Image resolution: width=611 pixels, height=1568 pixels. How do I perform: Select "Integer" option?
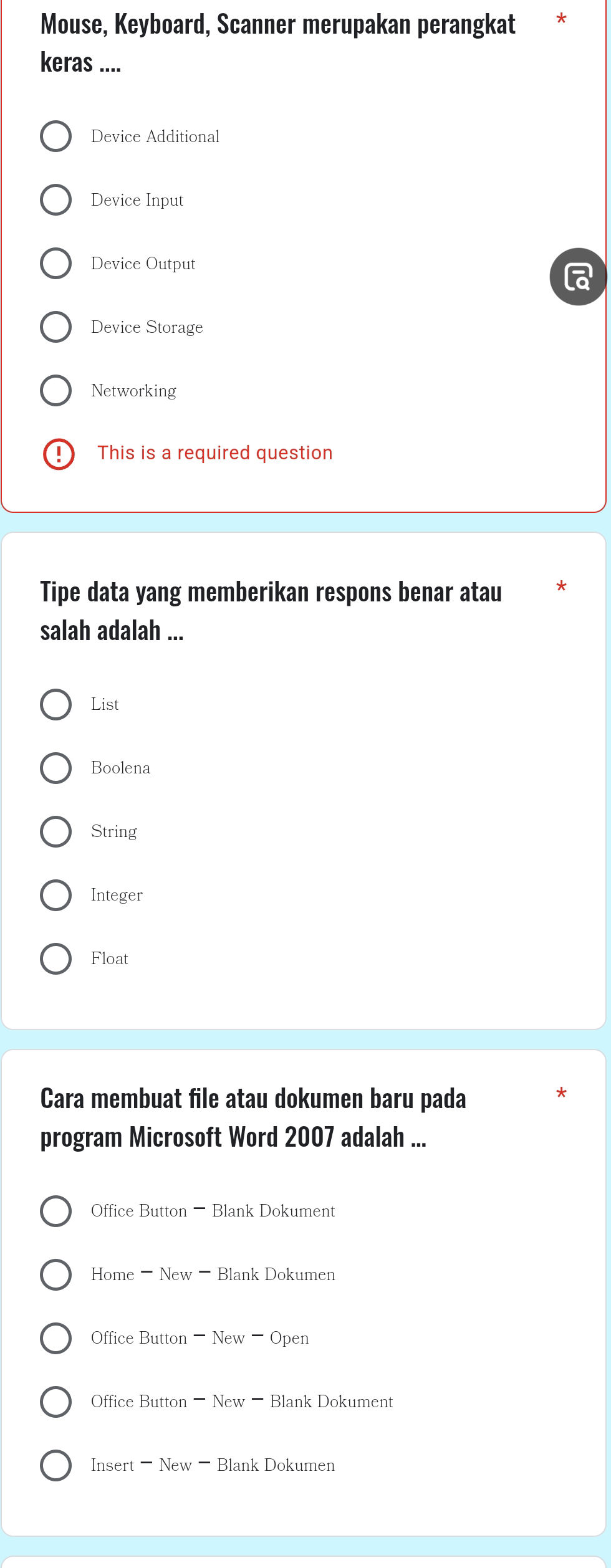click(x=55, y=895)
